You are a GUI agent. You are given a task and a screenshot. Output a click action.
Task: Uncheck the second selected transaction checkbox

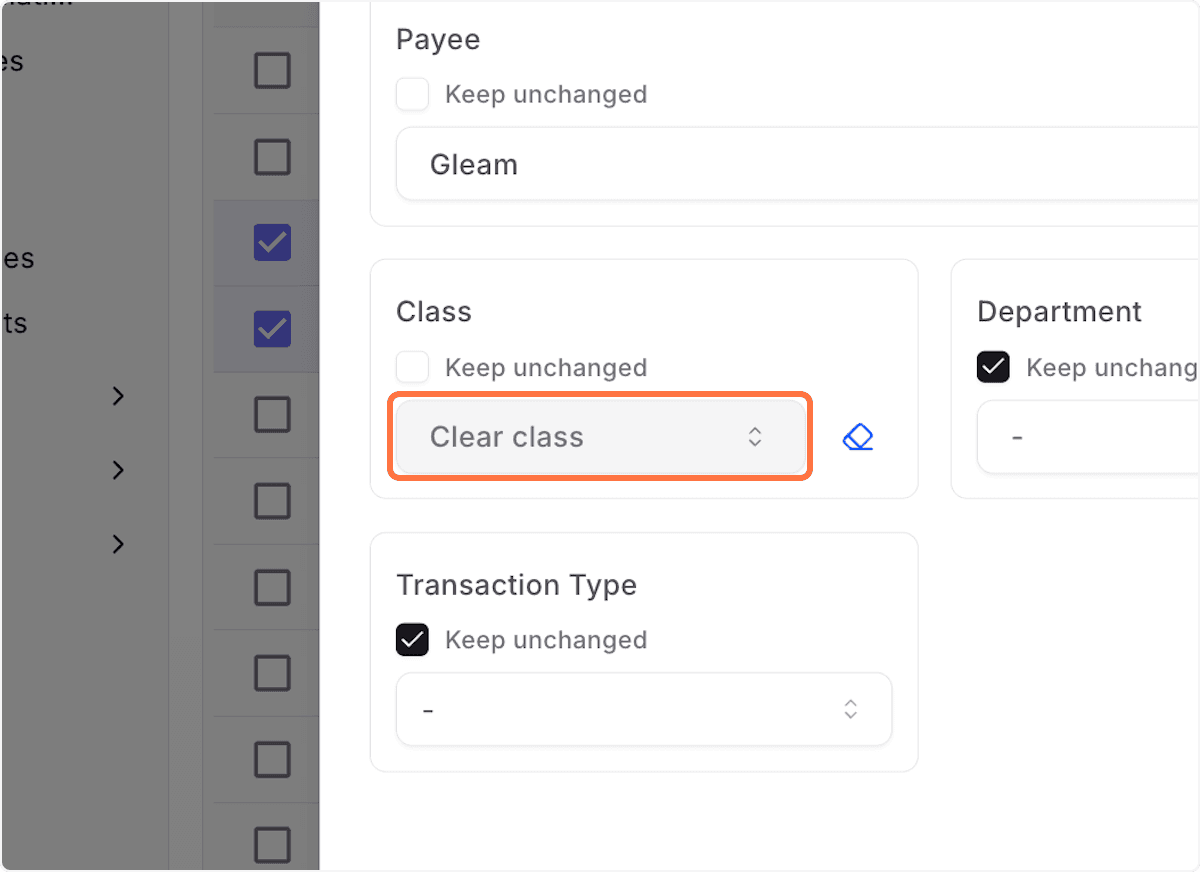(x=272, y=328)
